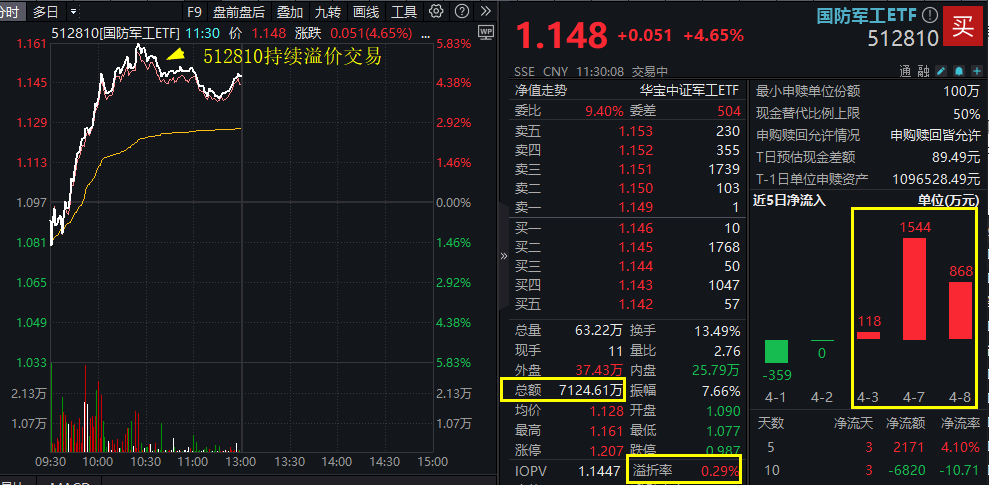Switch to 分时 chart tab

[11, 11]
